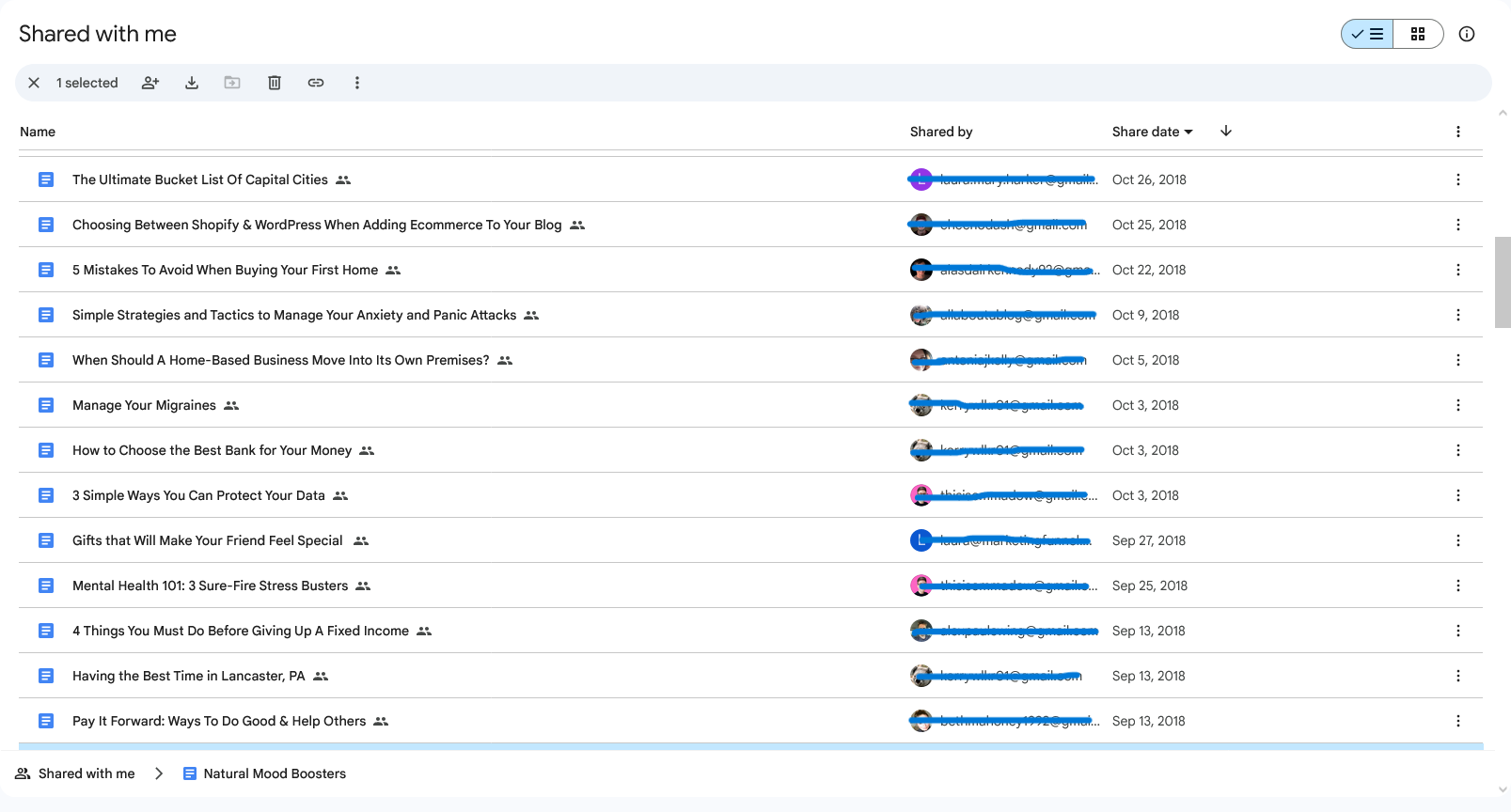Reverse sort direction arrow
This screenshot has width=1511, height=812.
tap(1226, 132)
